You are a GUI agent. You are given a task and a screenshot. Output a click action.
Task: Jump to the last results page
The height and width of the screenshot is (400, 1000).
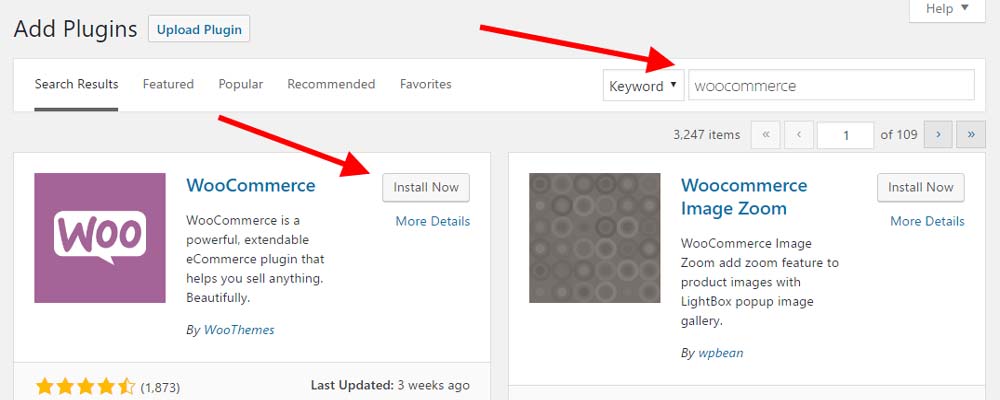(x=971, y=134)
